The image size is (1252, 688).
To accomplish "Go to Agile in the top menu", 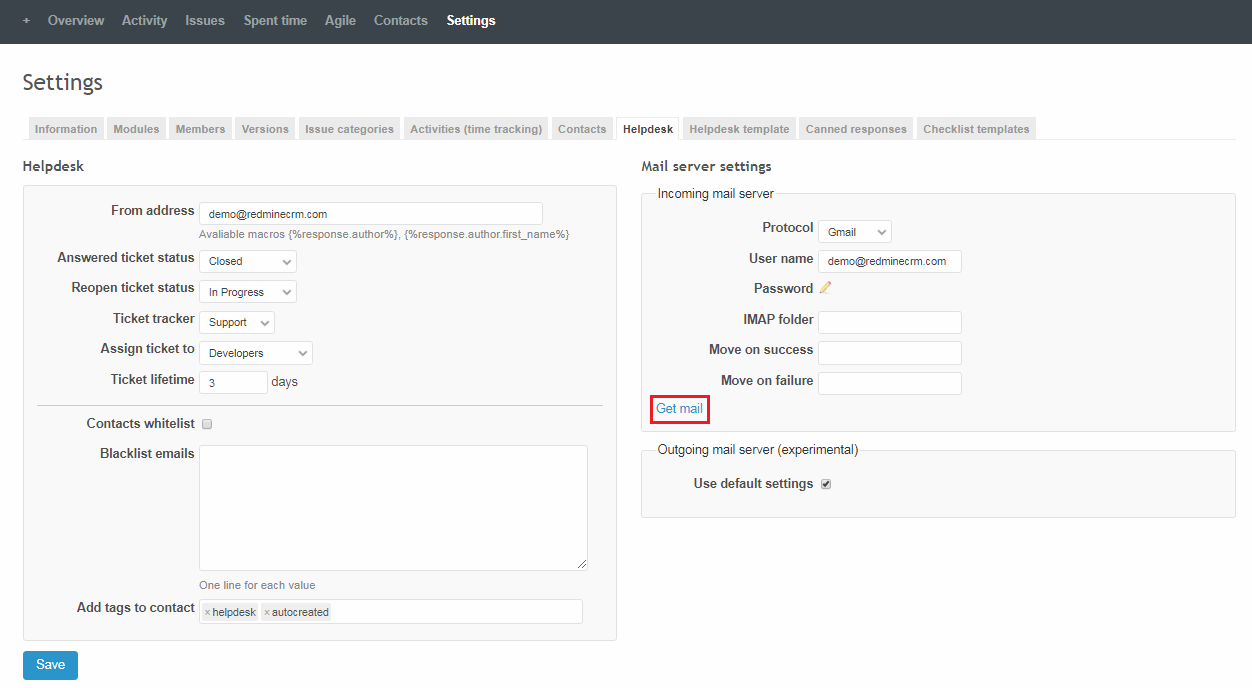I will tap(340, 21).
